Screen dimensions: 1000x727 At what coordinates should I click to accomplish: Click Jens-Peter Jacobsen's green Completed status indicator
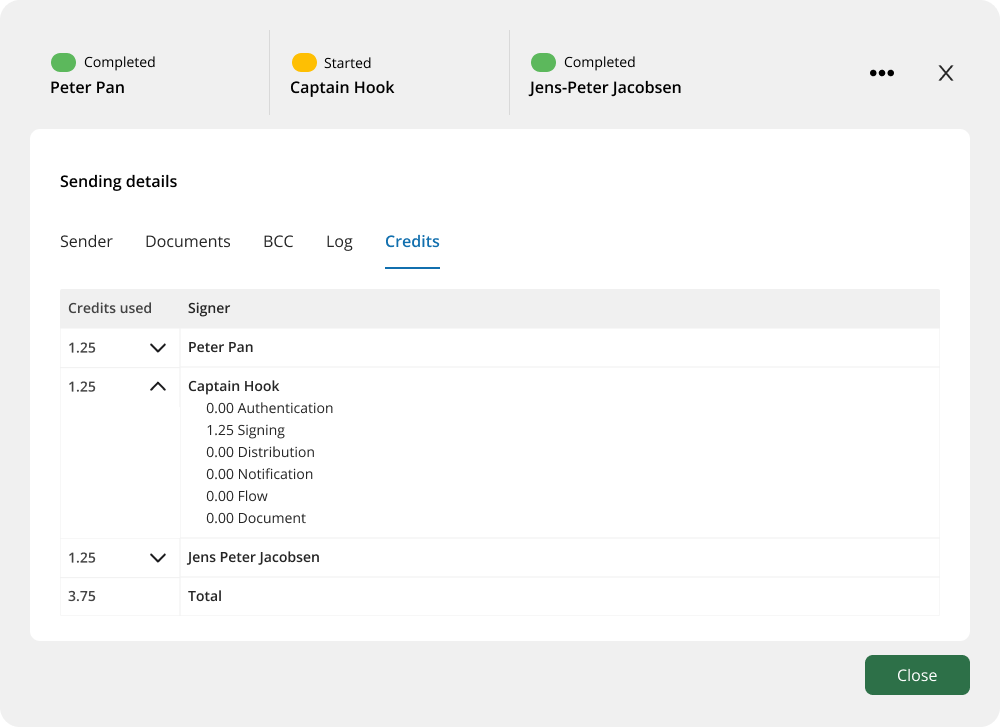tap(543, 63)
